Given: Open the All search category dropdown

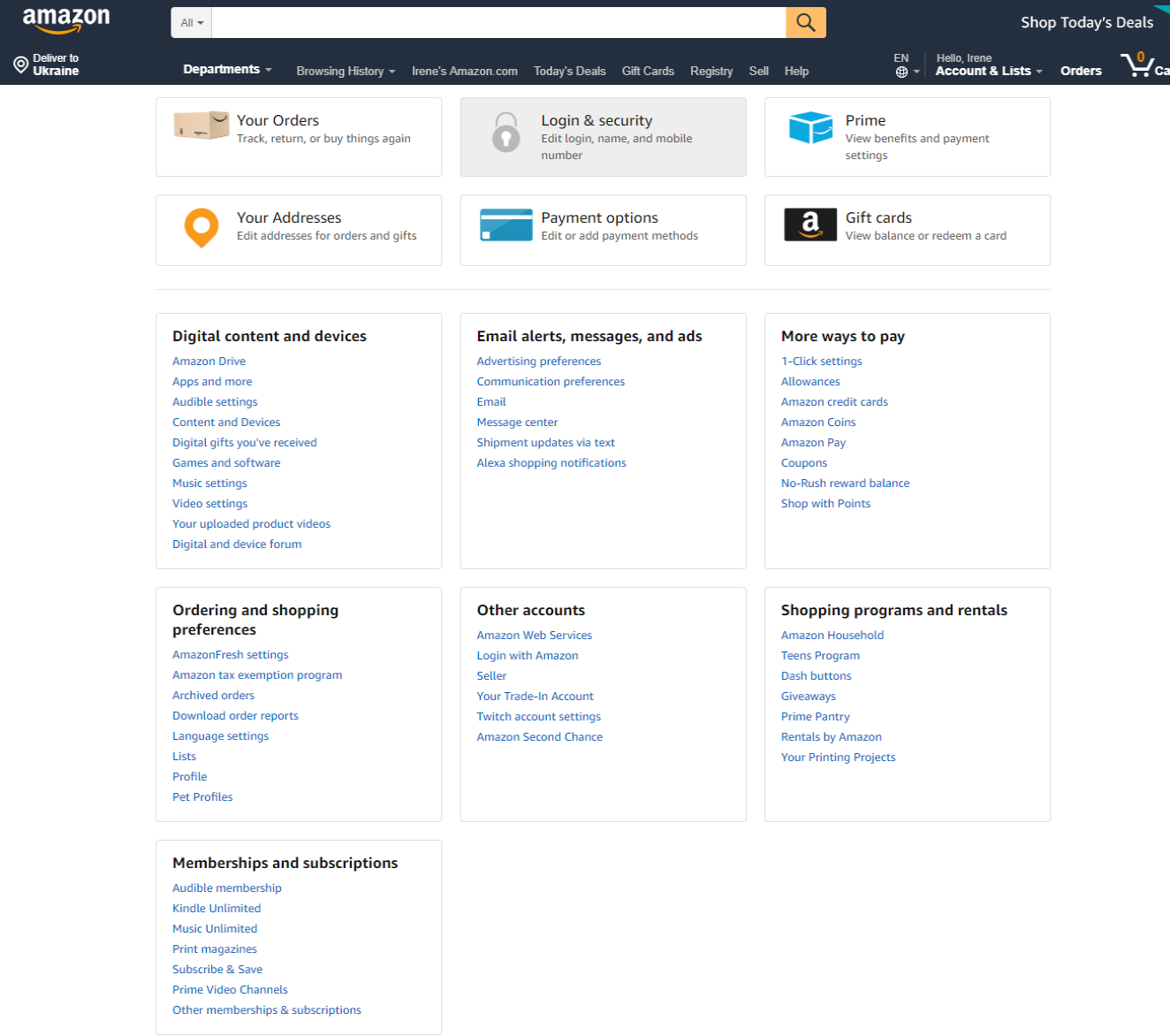Looking at the screenshot, I should coord(190,22).
